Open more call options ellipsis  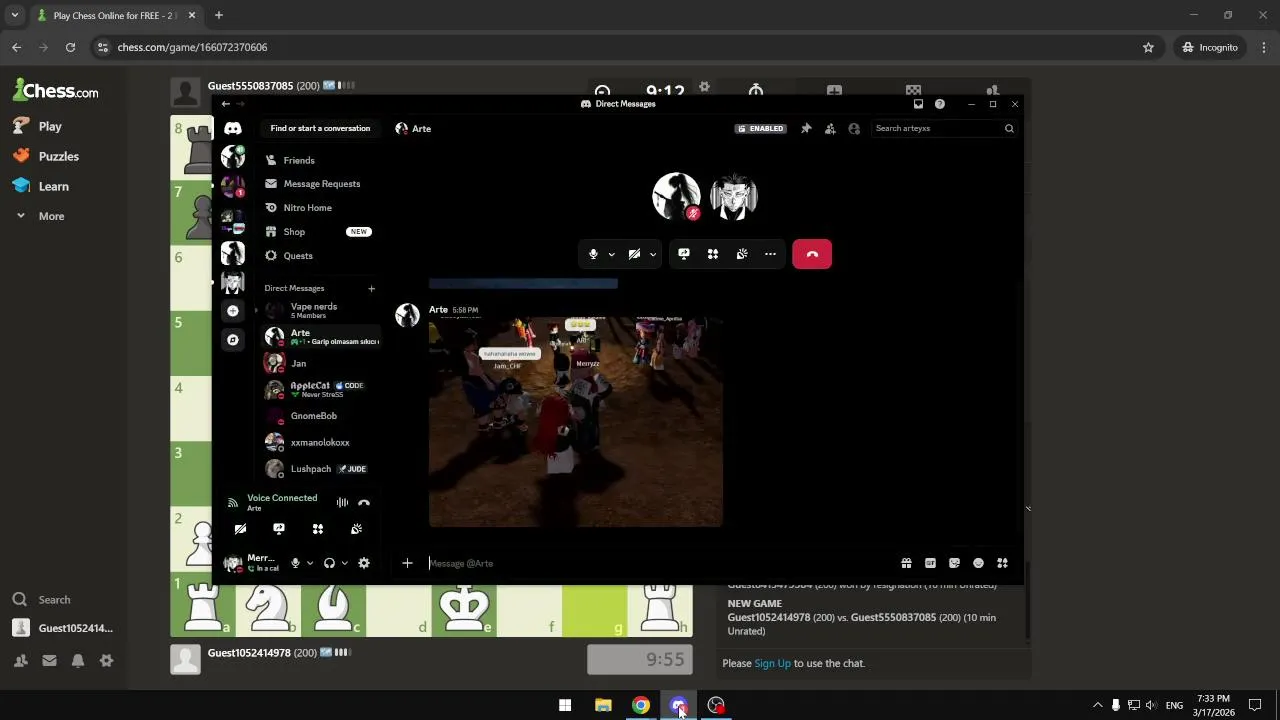coord(770,254)
